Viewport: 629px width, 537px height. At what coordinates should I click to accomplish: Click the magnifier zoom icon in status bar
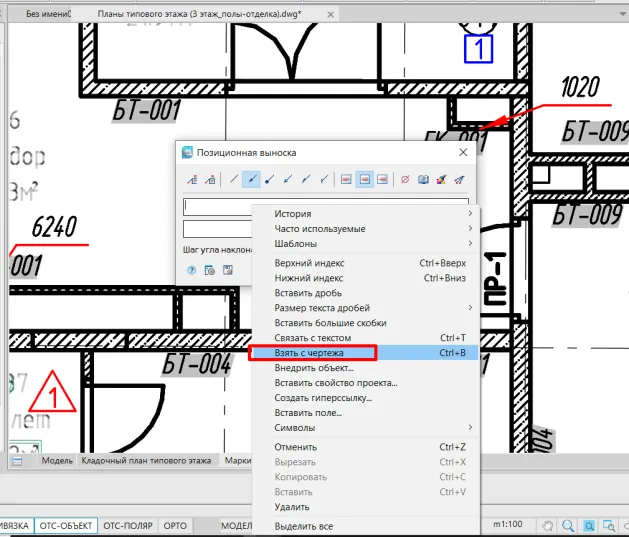tap(567, 525)
